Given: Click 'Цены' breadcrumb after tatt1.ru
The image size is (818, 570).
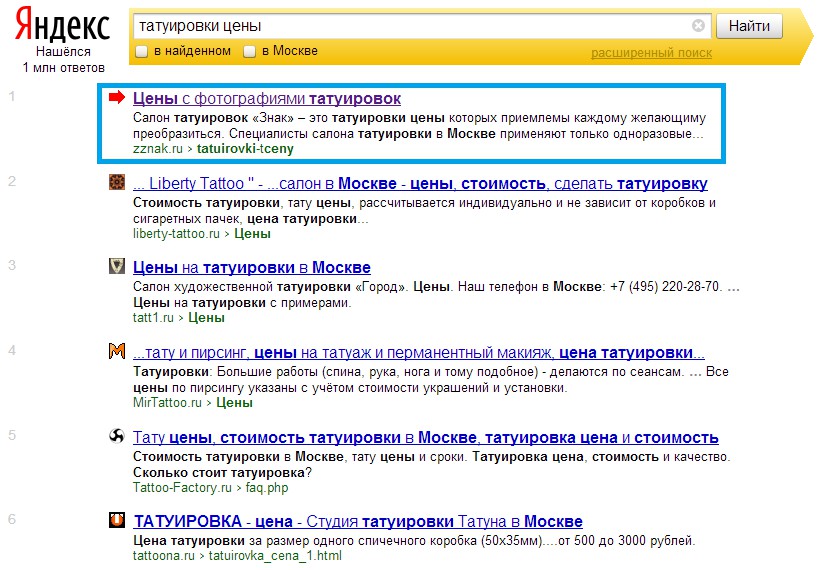Looking at the screenshot, I should click(206, 318).
